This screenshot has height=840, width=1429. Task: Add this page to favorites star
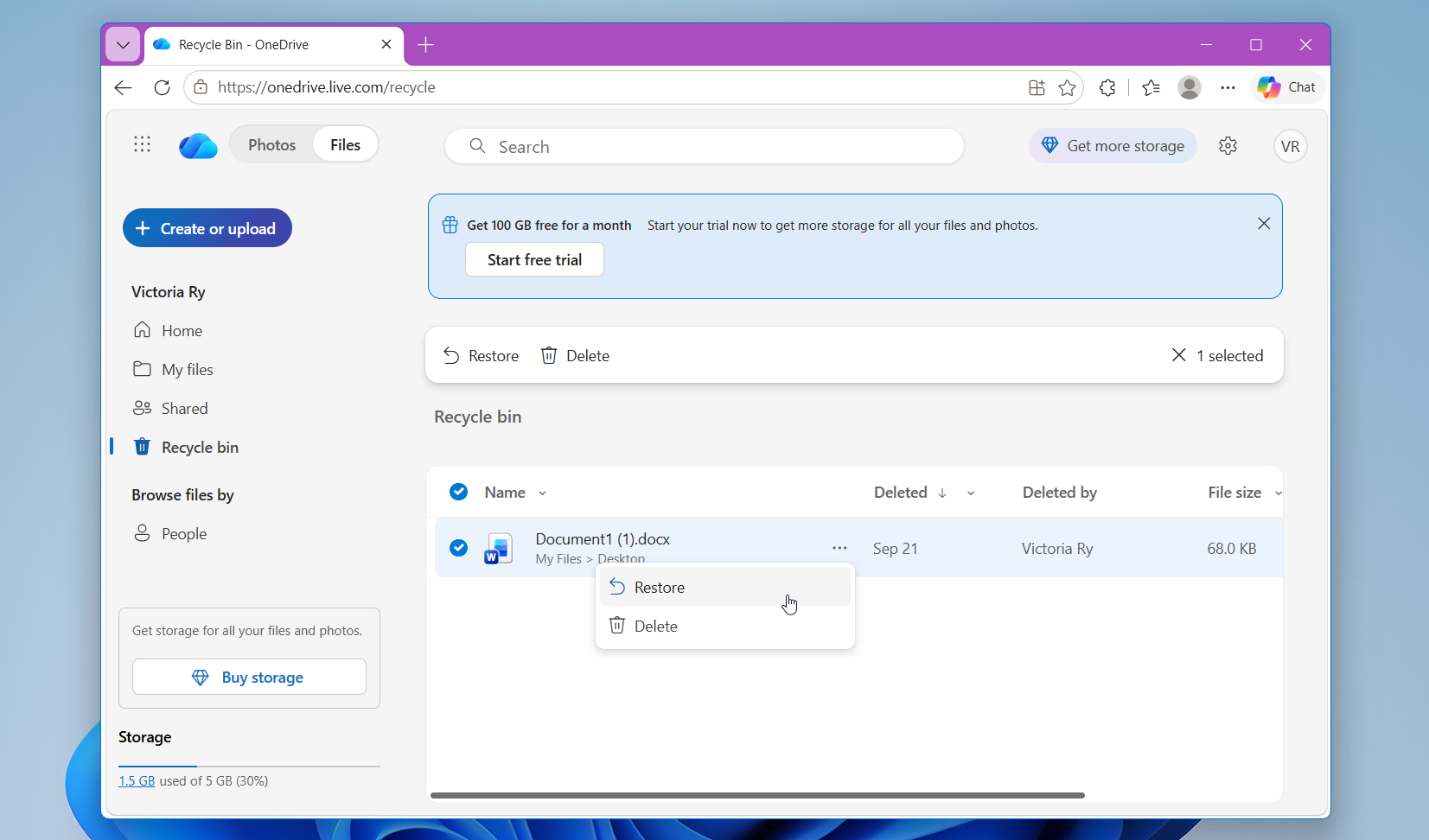[1068, 87]
